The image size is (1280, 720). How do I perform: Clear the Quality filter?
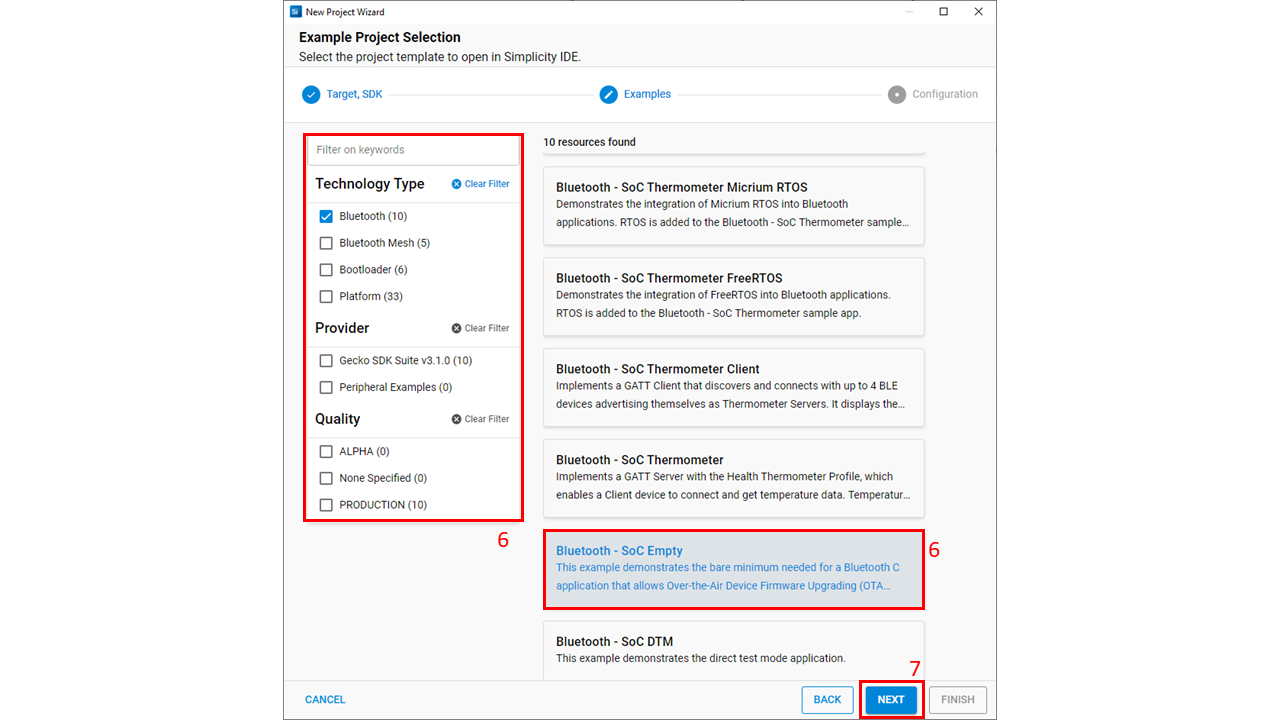click(480, 419)
